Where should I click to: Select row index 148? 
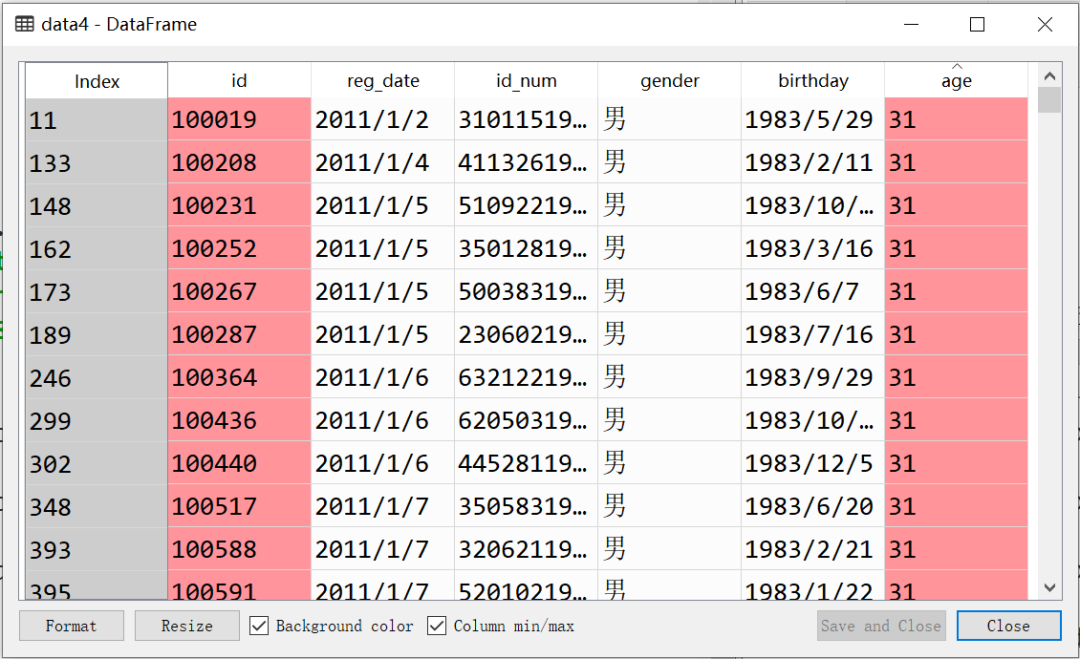(96, 205)
